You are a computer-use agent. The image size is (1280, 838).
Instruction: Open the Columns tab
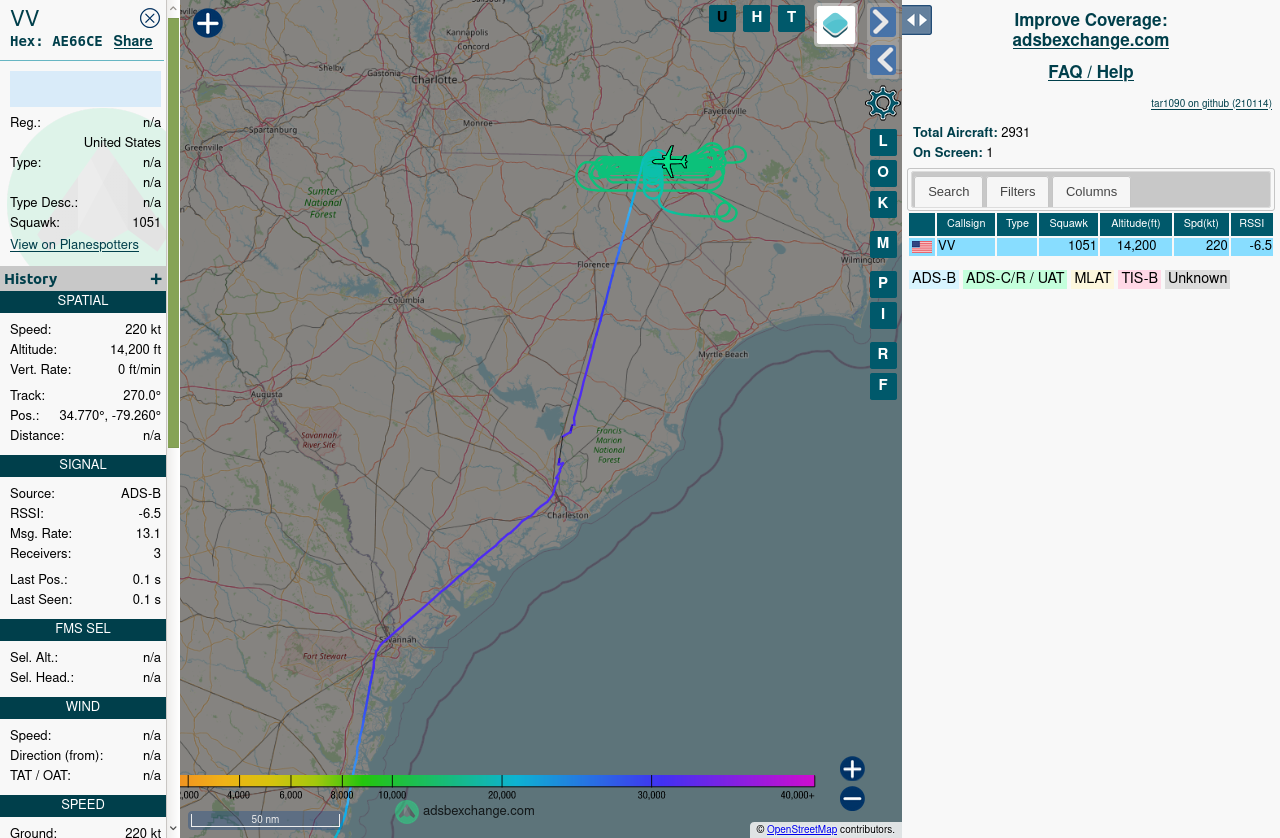tap(1091, 192)
